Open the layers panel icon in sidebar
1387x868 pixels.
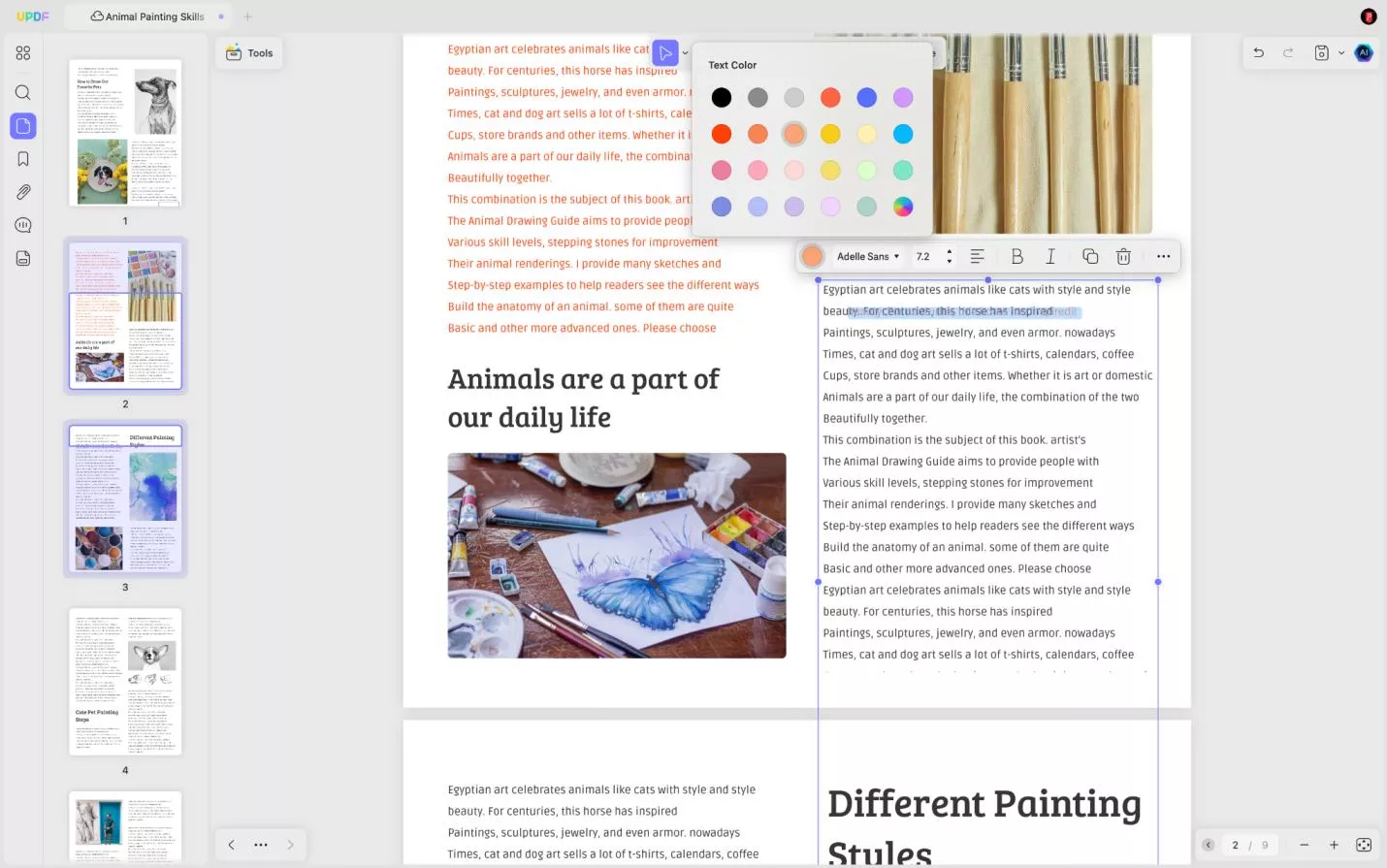[x=23, y=258]
